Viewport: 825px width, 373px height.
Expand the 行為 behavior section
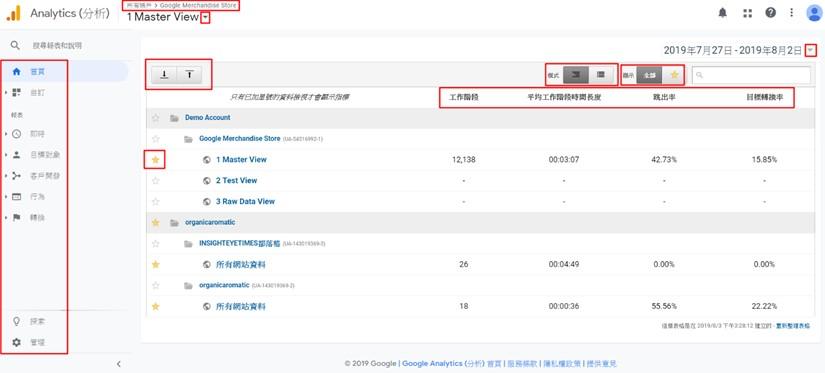click(x=6, y=197)
